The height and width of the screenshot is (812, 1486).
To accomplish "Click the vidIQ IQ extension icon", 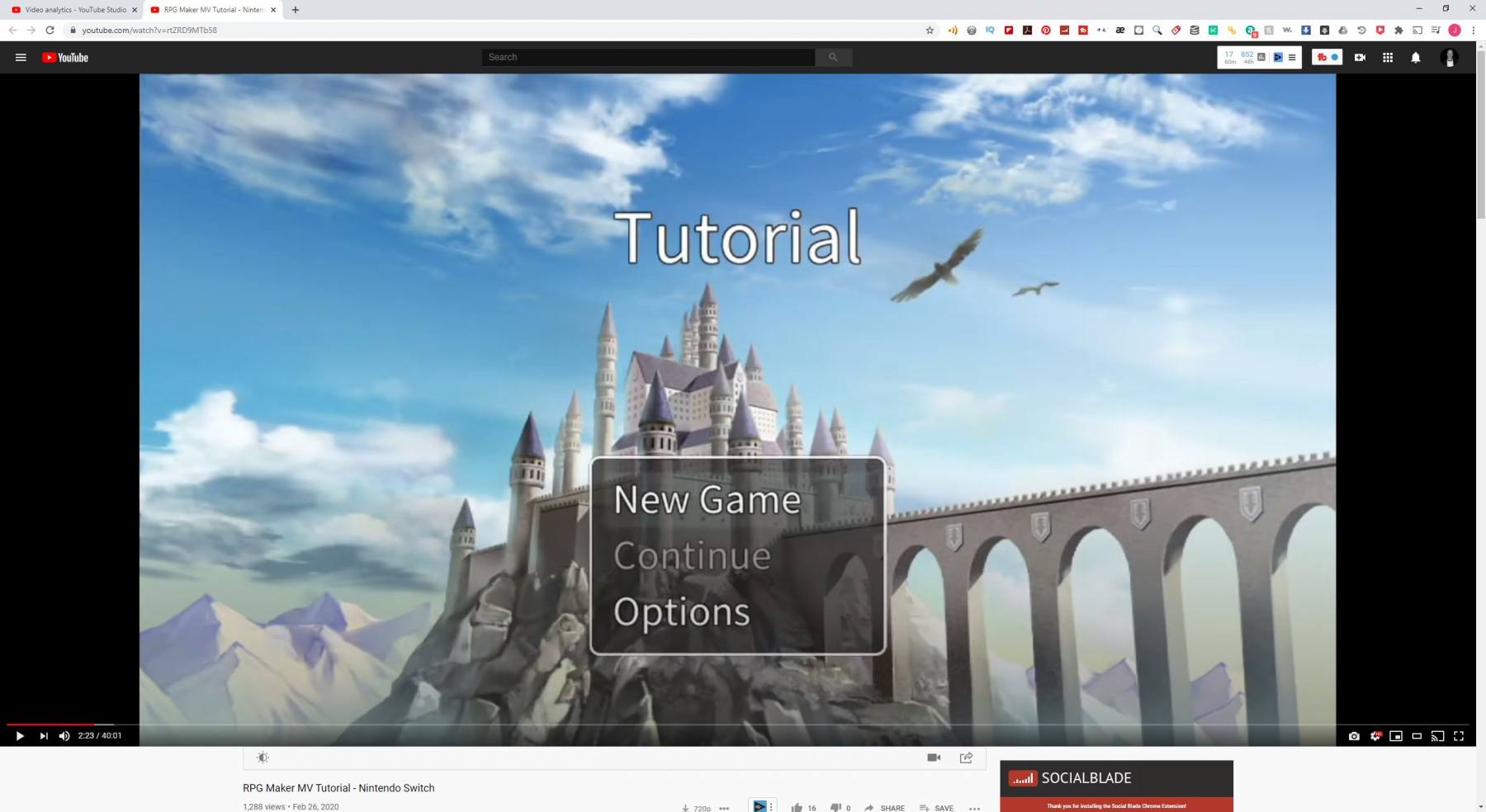I will coord(990,30).
